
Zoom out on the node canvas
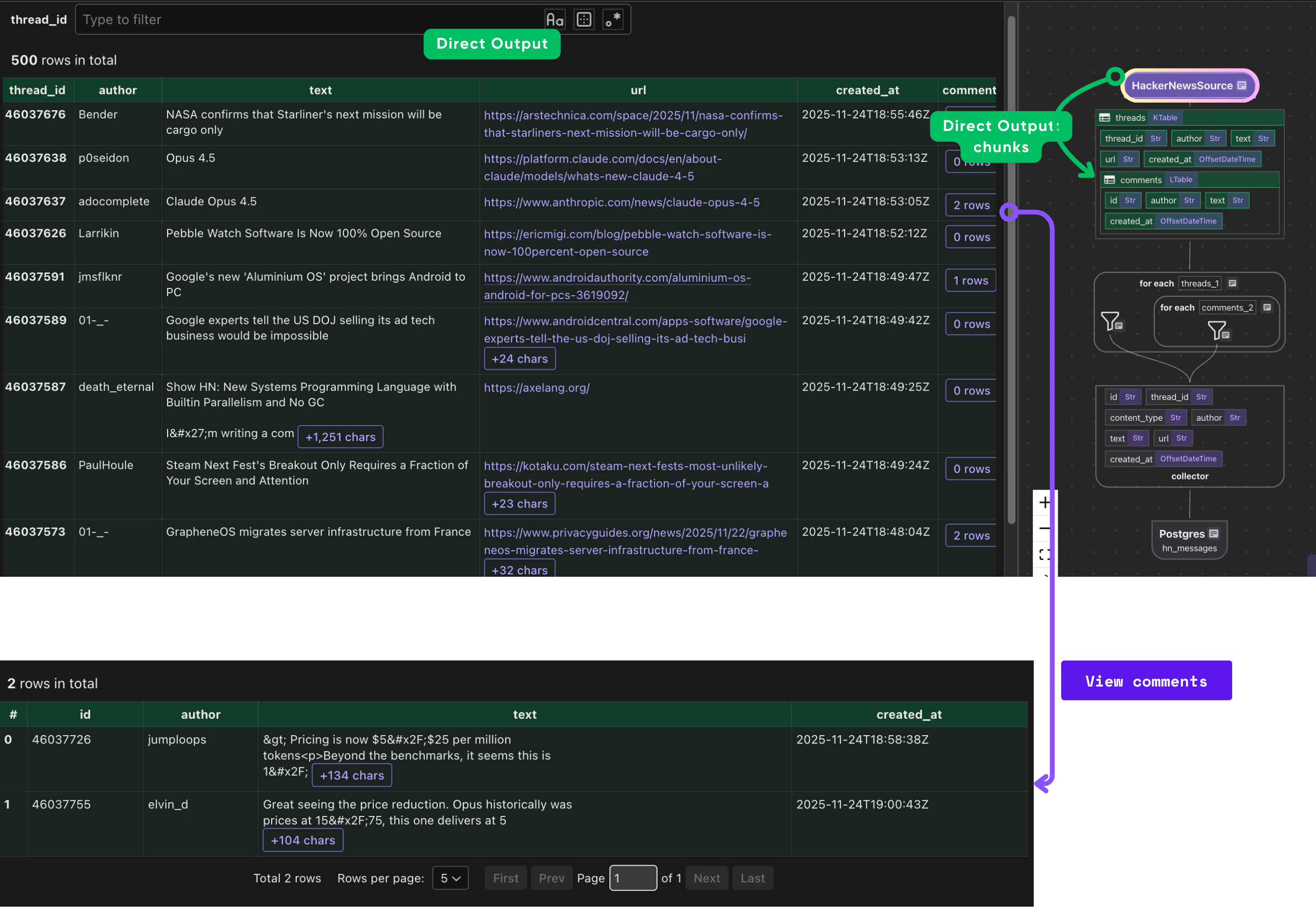click(1045, 528)
